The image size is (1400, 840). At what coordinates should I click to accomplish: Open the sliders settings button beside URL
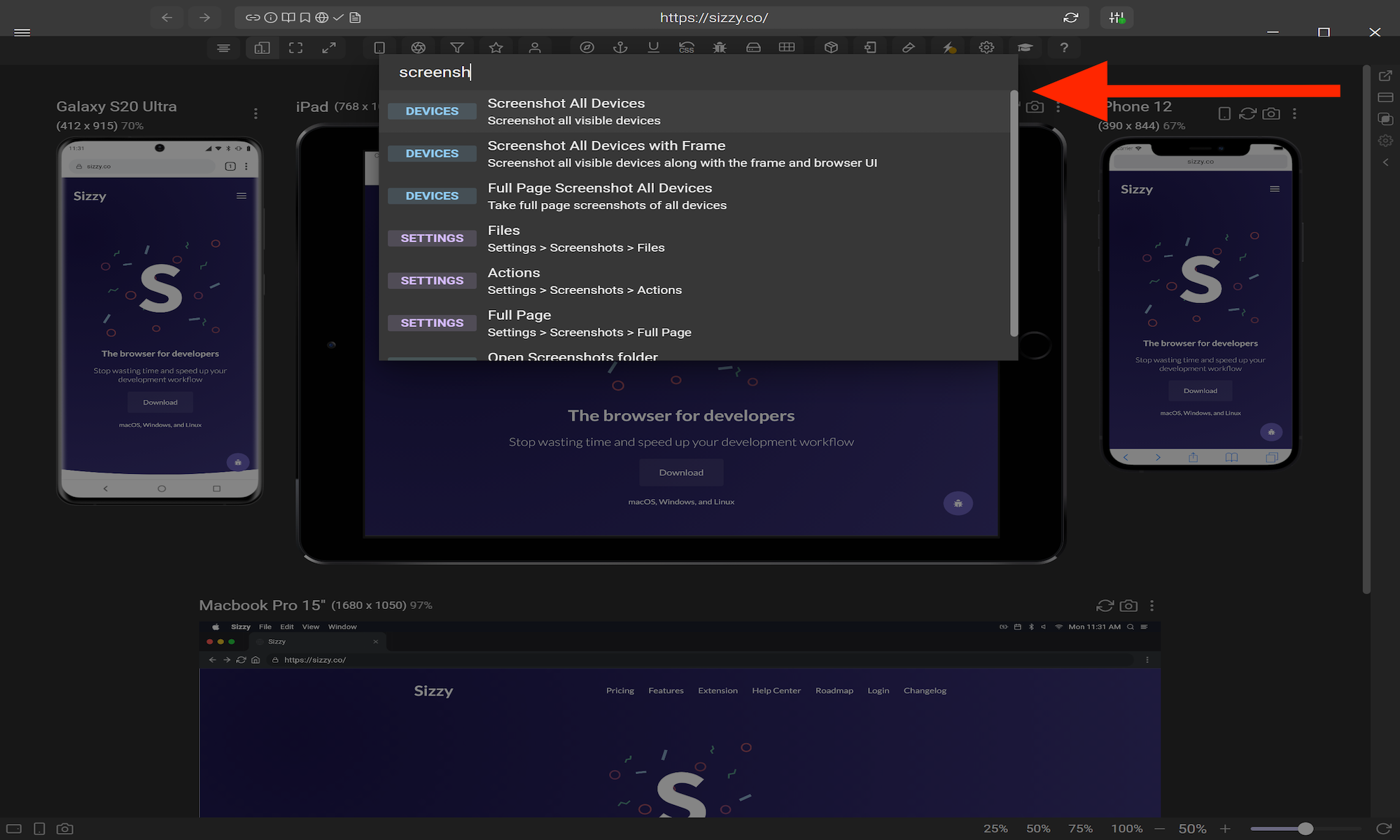point(1116,17)
